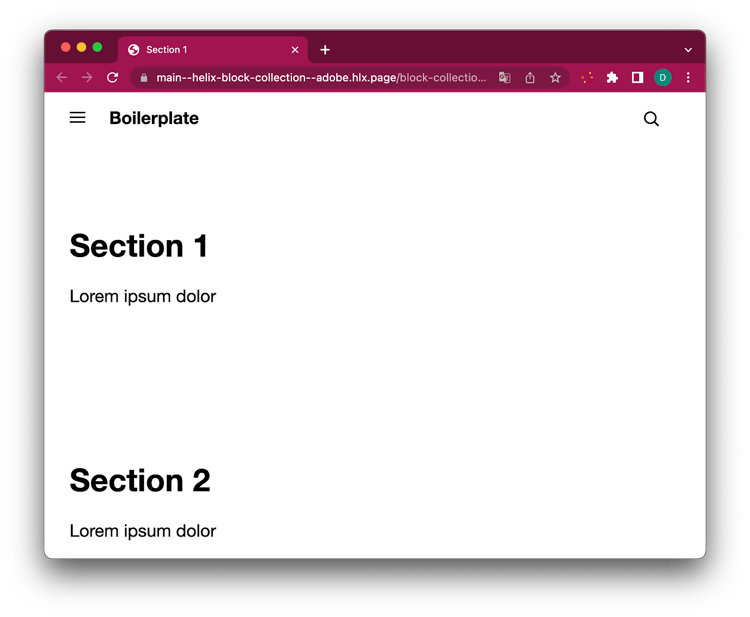
Task: Click the browser forward arrow
Action: 87,77
